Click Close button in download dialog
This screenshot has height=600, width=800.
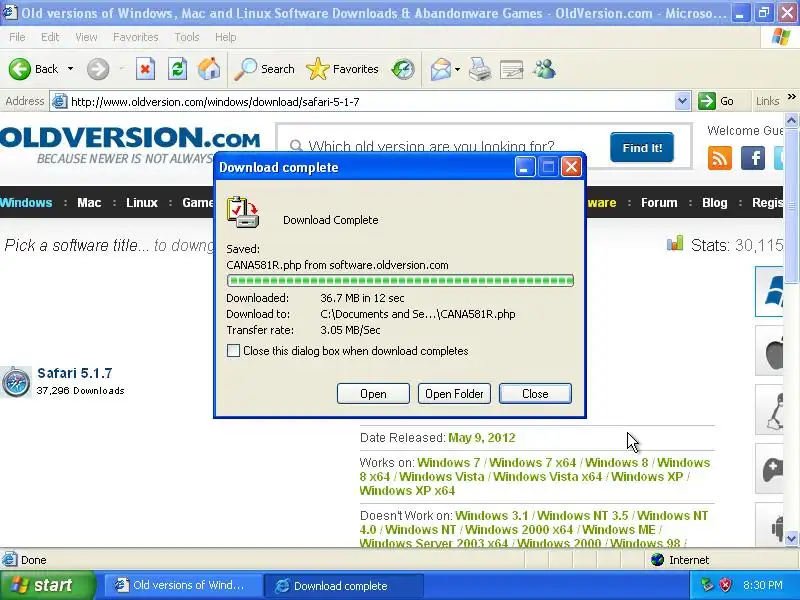pos(535,393)
